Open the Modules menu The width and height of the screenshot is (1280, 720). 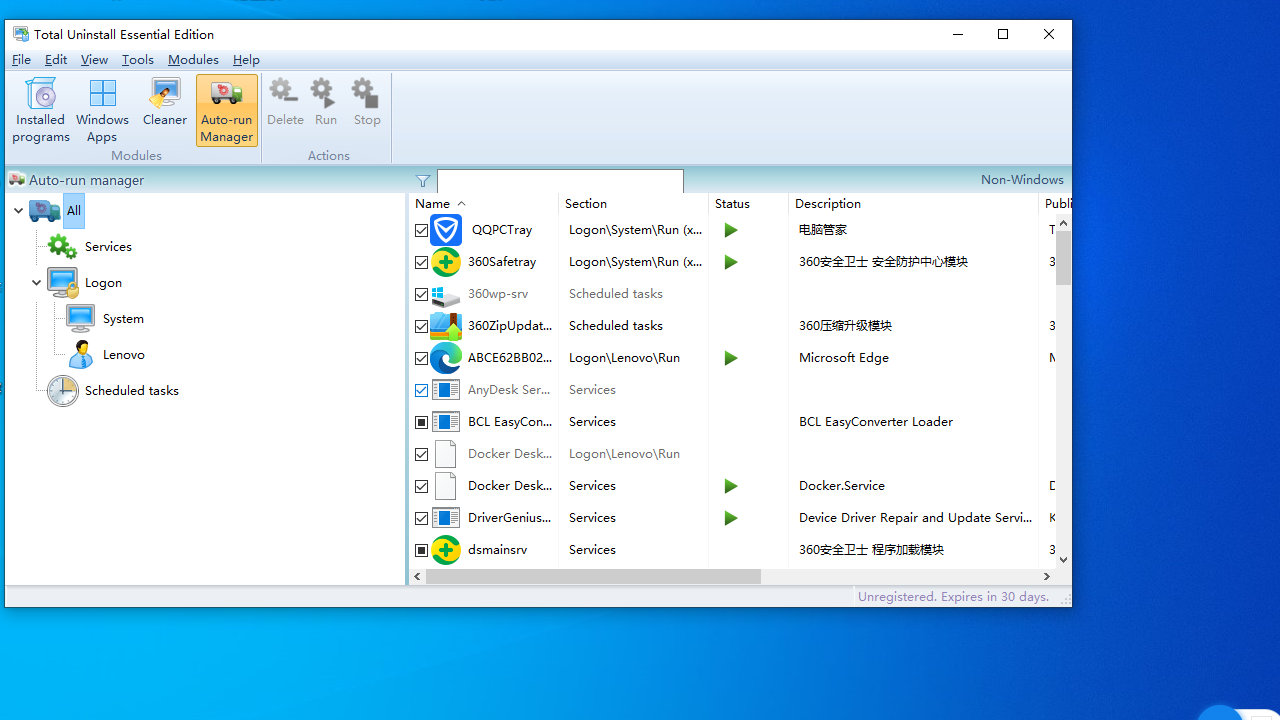pos(193,59)
